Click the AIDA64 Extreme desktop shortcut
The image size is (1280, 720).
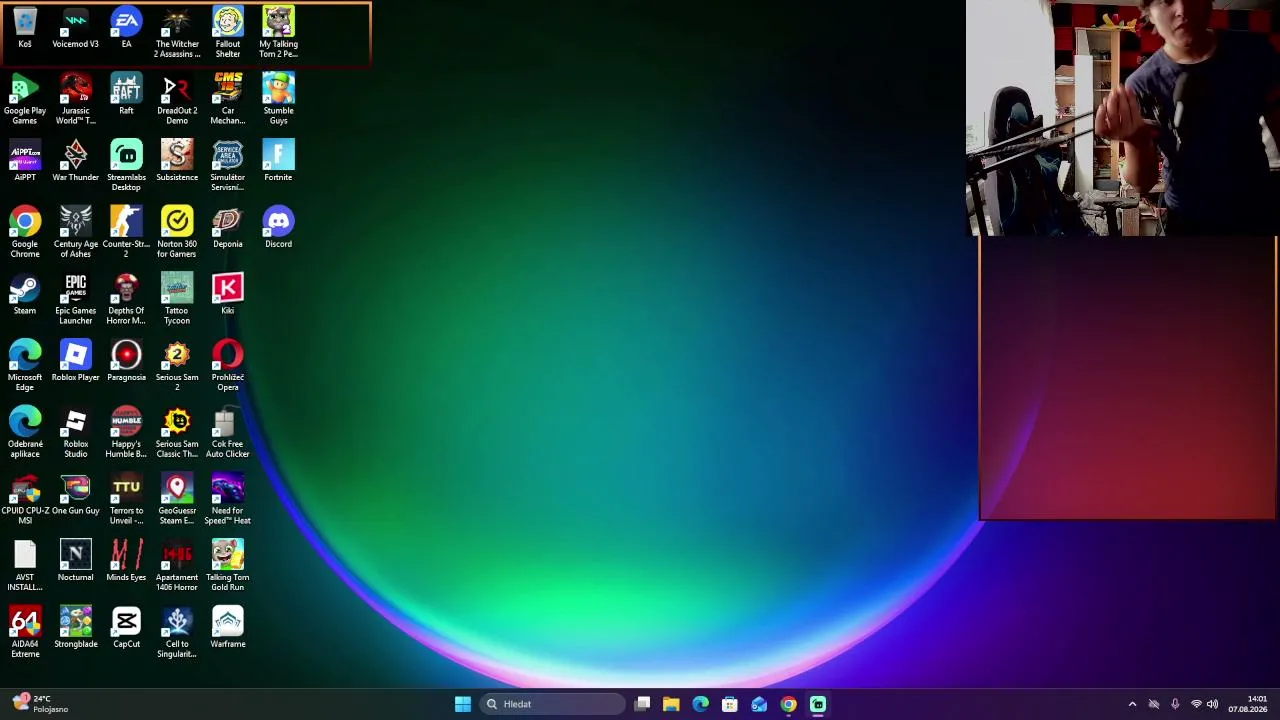(25, 633)
